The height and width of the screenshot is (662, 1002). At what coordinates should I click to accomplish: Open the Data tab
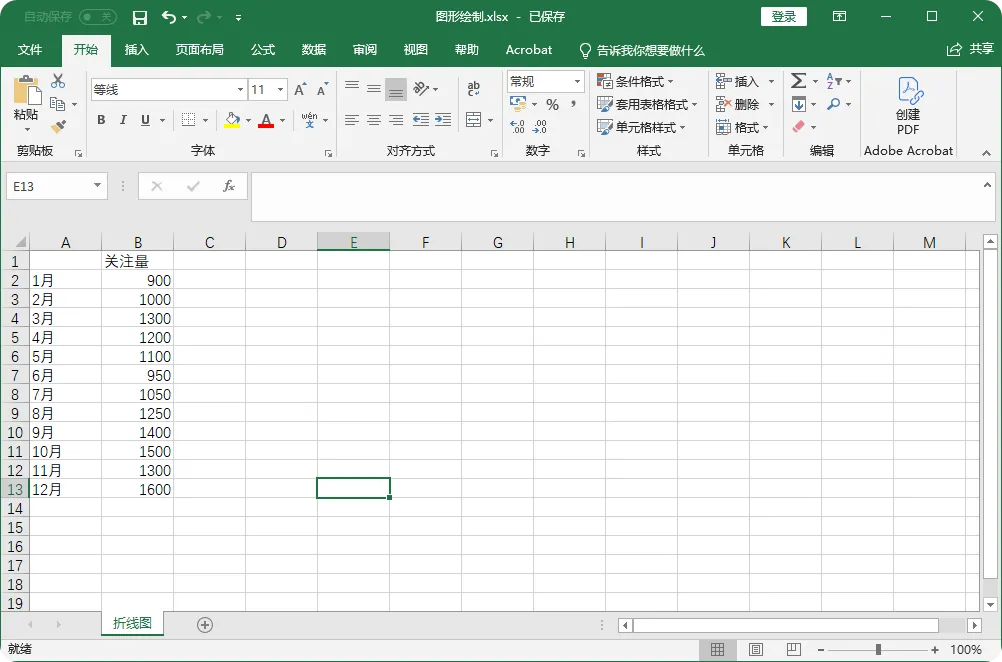coord(314,50)
